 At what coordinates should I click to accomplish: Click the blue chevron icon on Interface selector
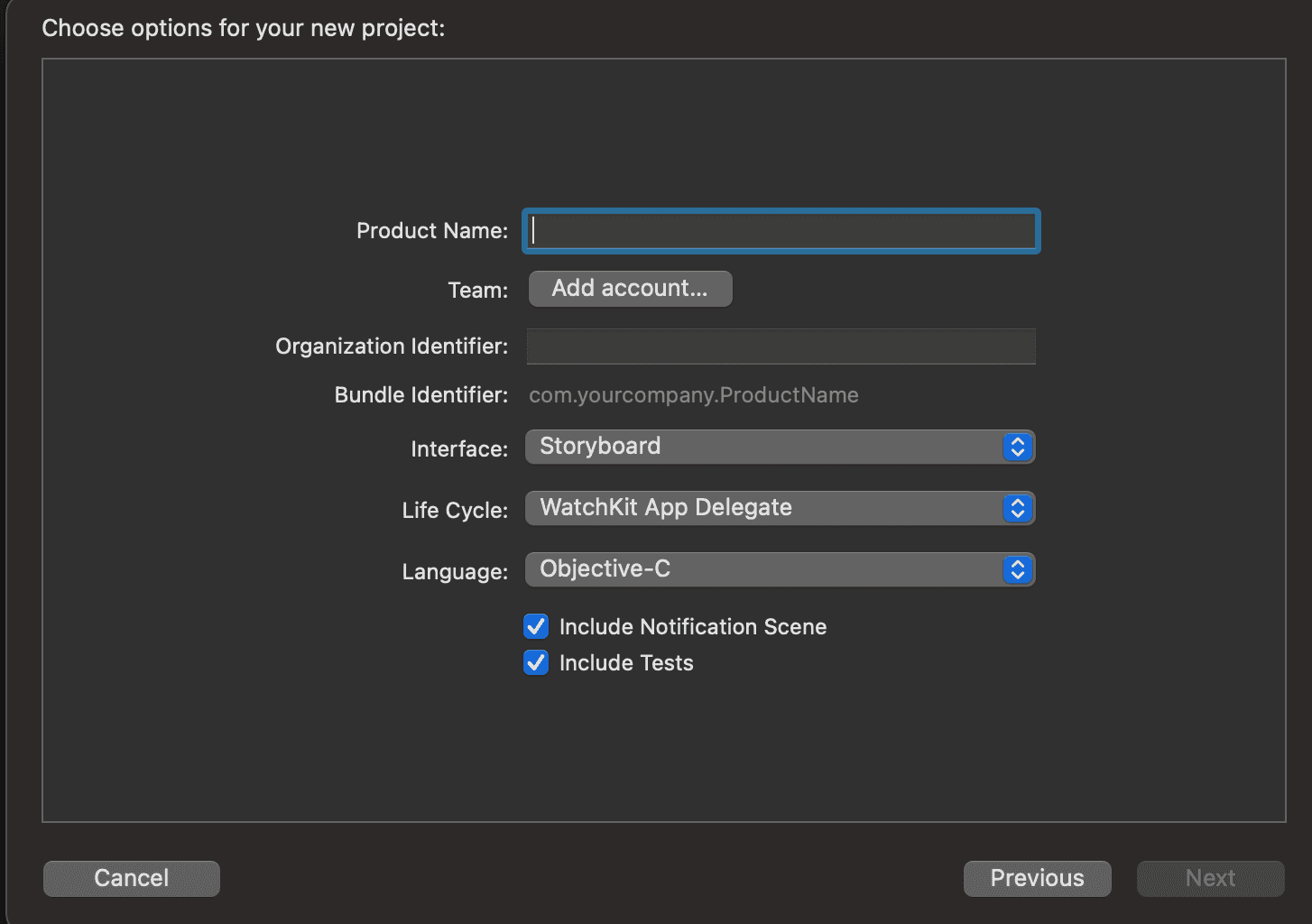pyautogui.click(x=1017, y=448)
